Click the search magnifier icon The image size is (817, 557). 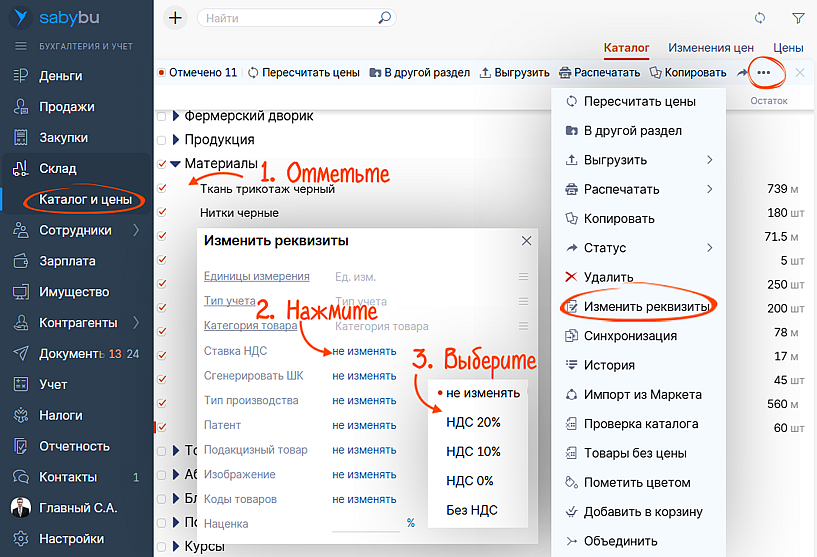coord(385,18)
